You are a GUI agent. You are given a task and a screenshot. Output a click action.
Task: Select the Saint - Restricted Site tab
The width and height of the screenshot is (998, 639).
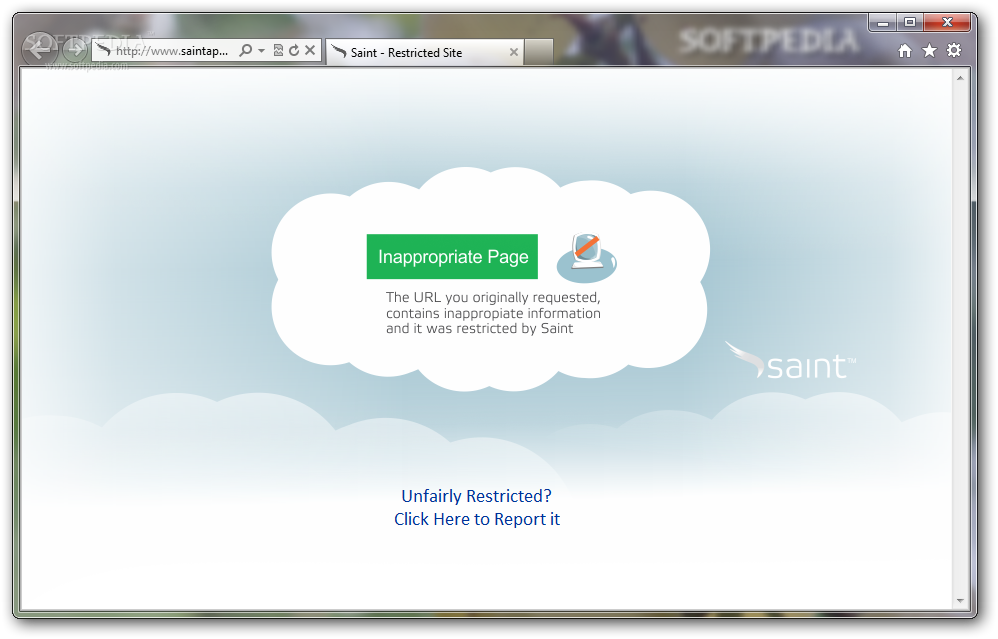(x=425, y=52)
